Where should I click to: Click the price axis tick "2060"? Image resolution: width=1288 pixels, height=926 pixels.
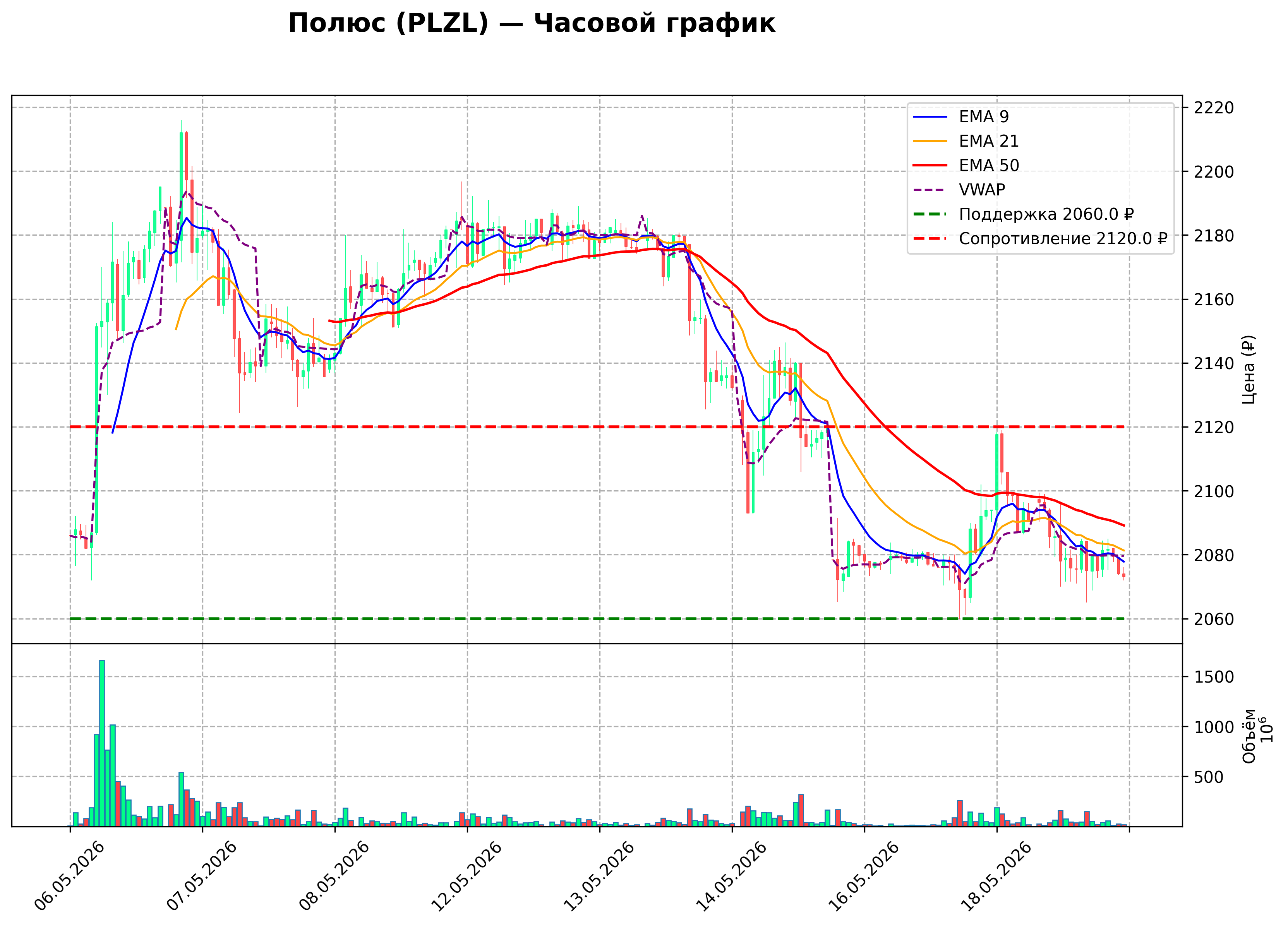click(1214, 620)
